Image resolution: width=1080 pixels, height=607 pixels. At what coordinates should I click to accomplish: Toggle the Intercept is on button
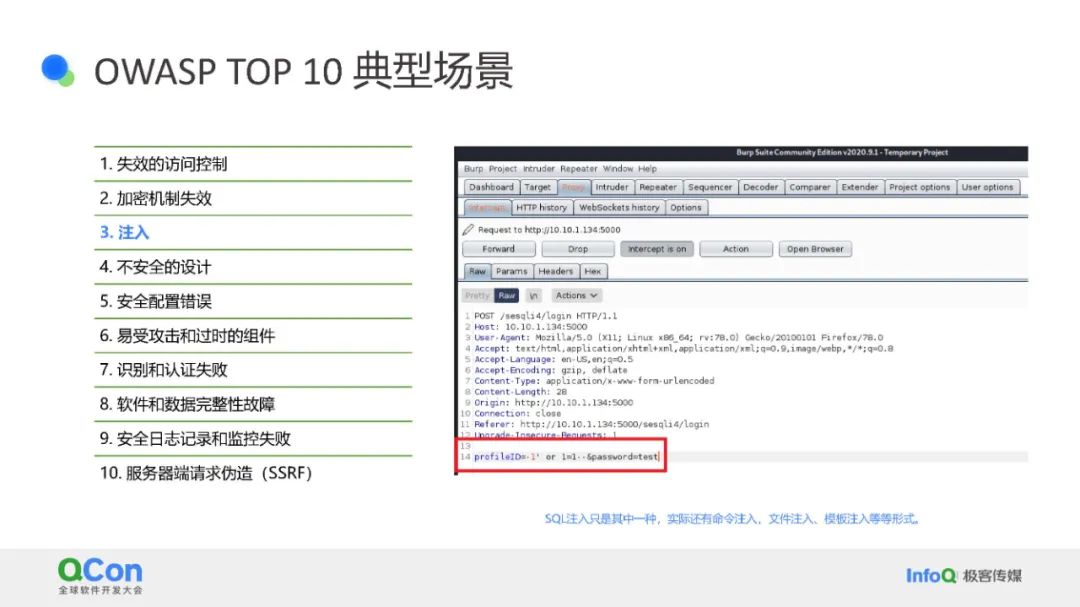pos(657,249)
